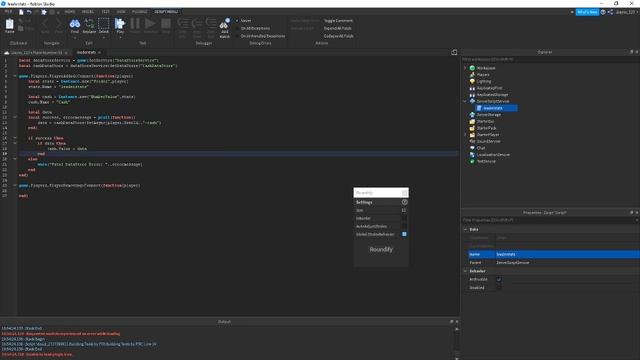The height and width of the screenshot is (360, 640).
Task: Switch to the TEST ribbon tab
Action: tap(105, 12)
